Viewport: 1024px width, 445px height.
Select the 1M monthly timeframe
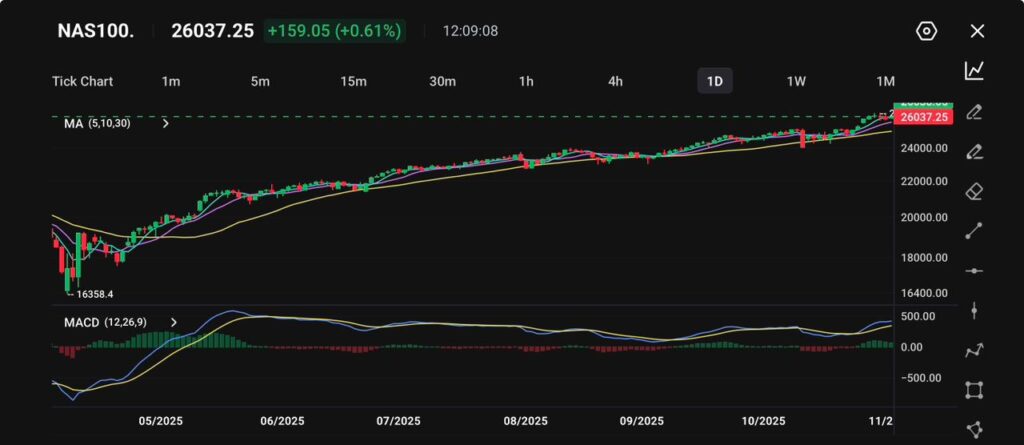pyautogui.click(x=885, y=81)
